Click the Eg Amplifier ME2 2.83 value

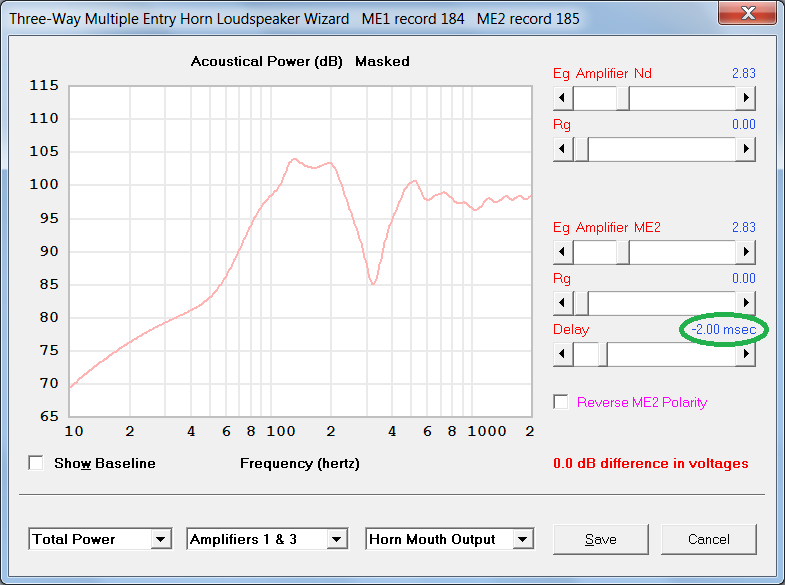743,228
